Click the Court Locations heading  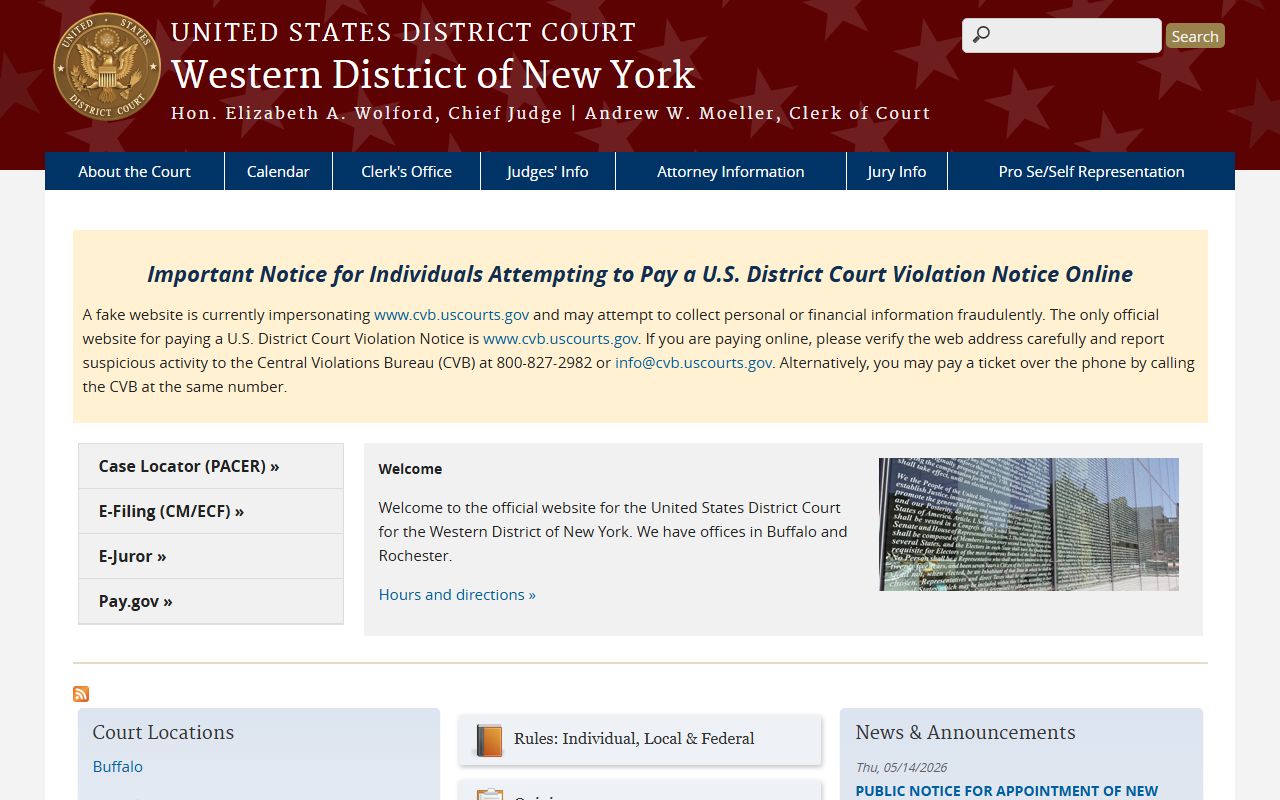[x=163, y=732]
